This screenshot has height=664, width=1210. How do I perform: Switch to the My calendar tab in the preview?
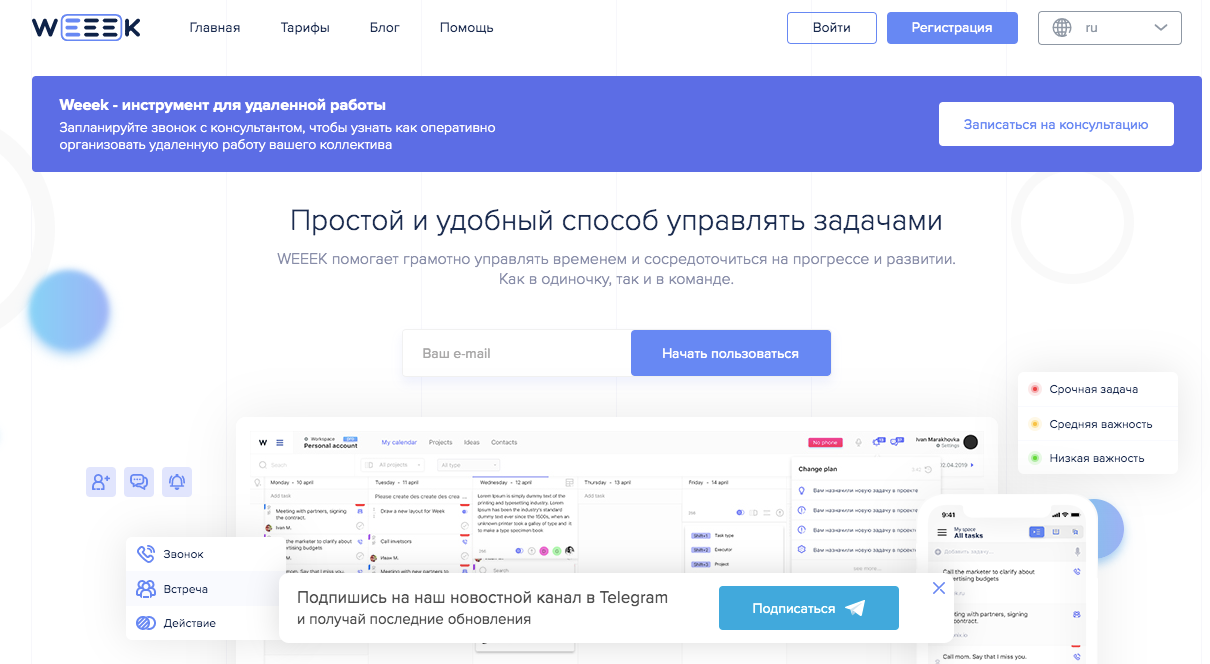[x=398, y=443]
